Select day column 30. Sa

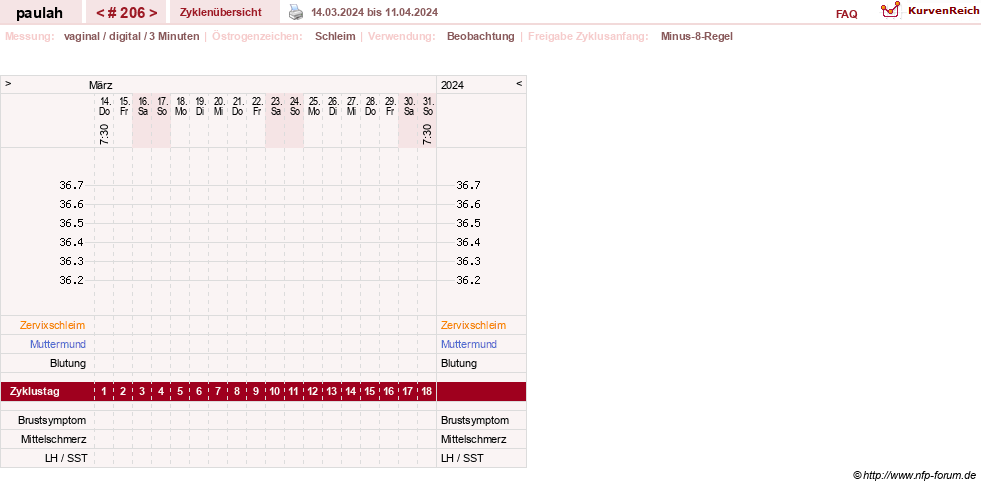tap(409, 106)
